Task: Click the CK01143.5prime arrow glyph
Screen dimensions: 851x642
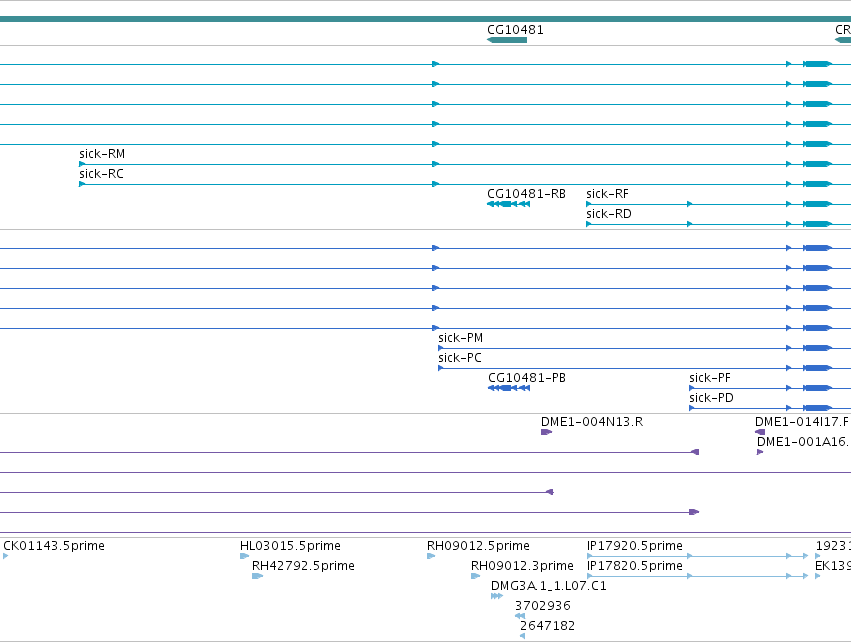Action: (5, 556)
